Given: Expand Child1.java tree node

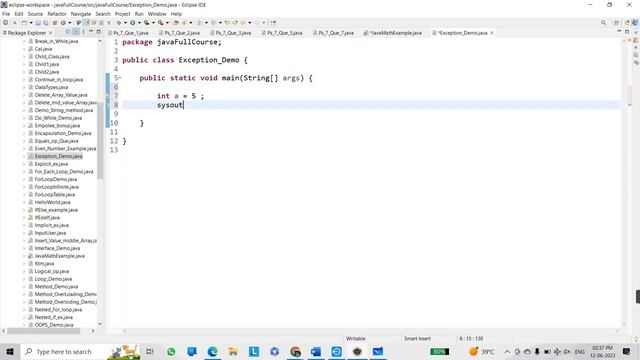Looking at the screenshot, I should pos(24,64).
